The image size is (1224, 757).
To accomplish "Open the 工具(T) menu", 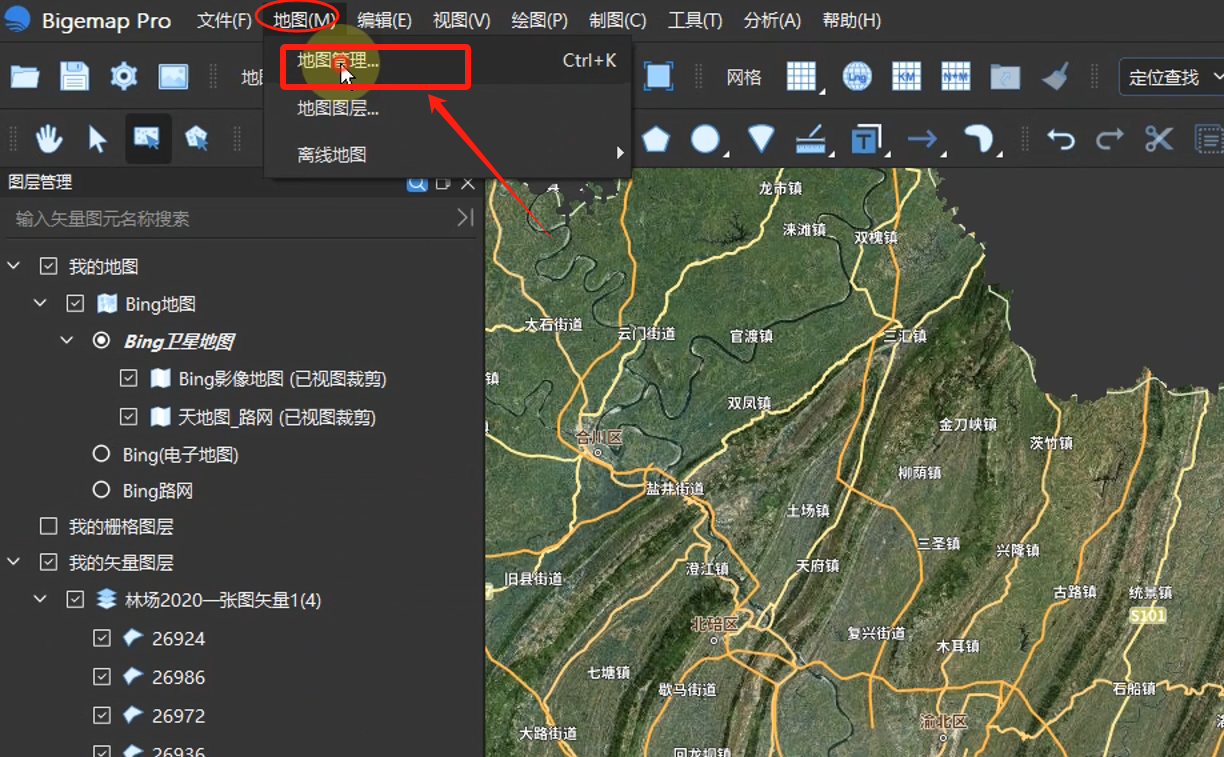I will tap(693, 19).
